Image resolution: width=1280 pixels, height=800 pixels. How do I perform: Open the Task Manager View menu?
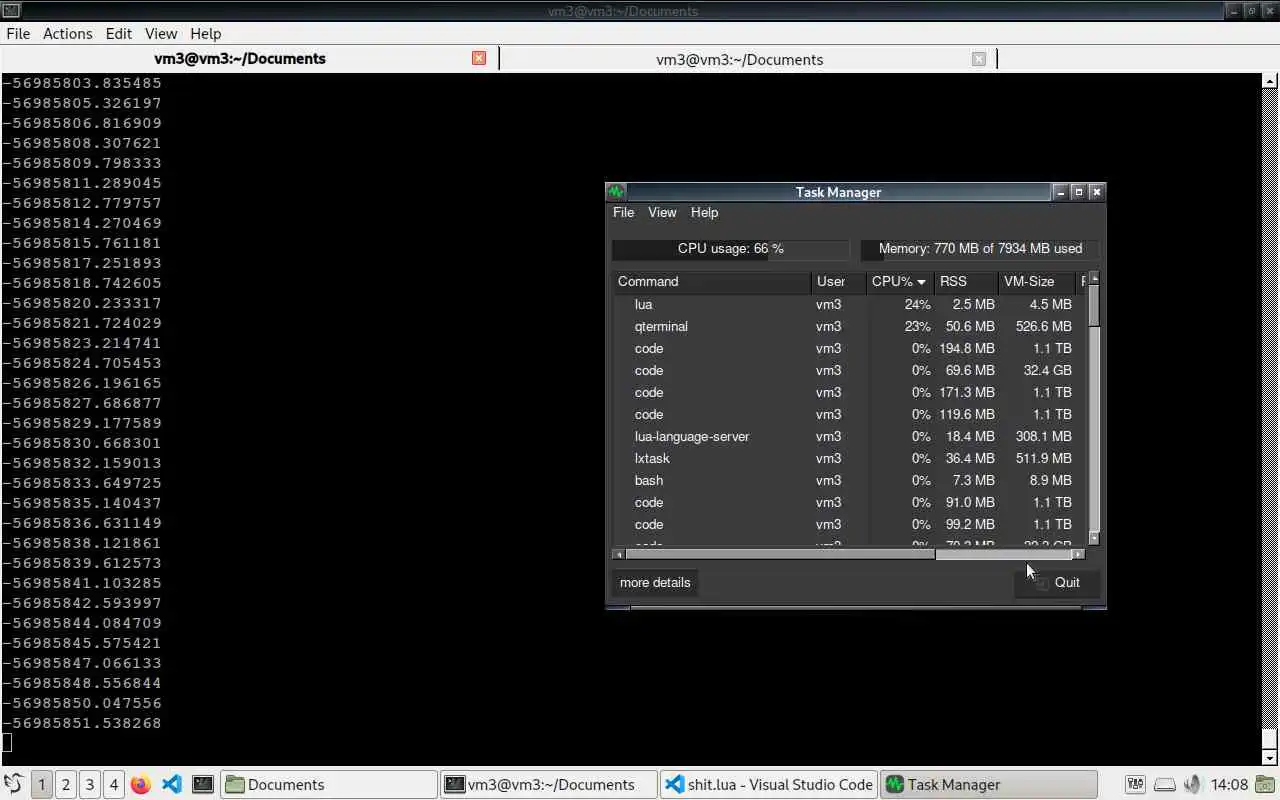[x=662, y=212]
